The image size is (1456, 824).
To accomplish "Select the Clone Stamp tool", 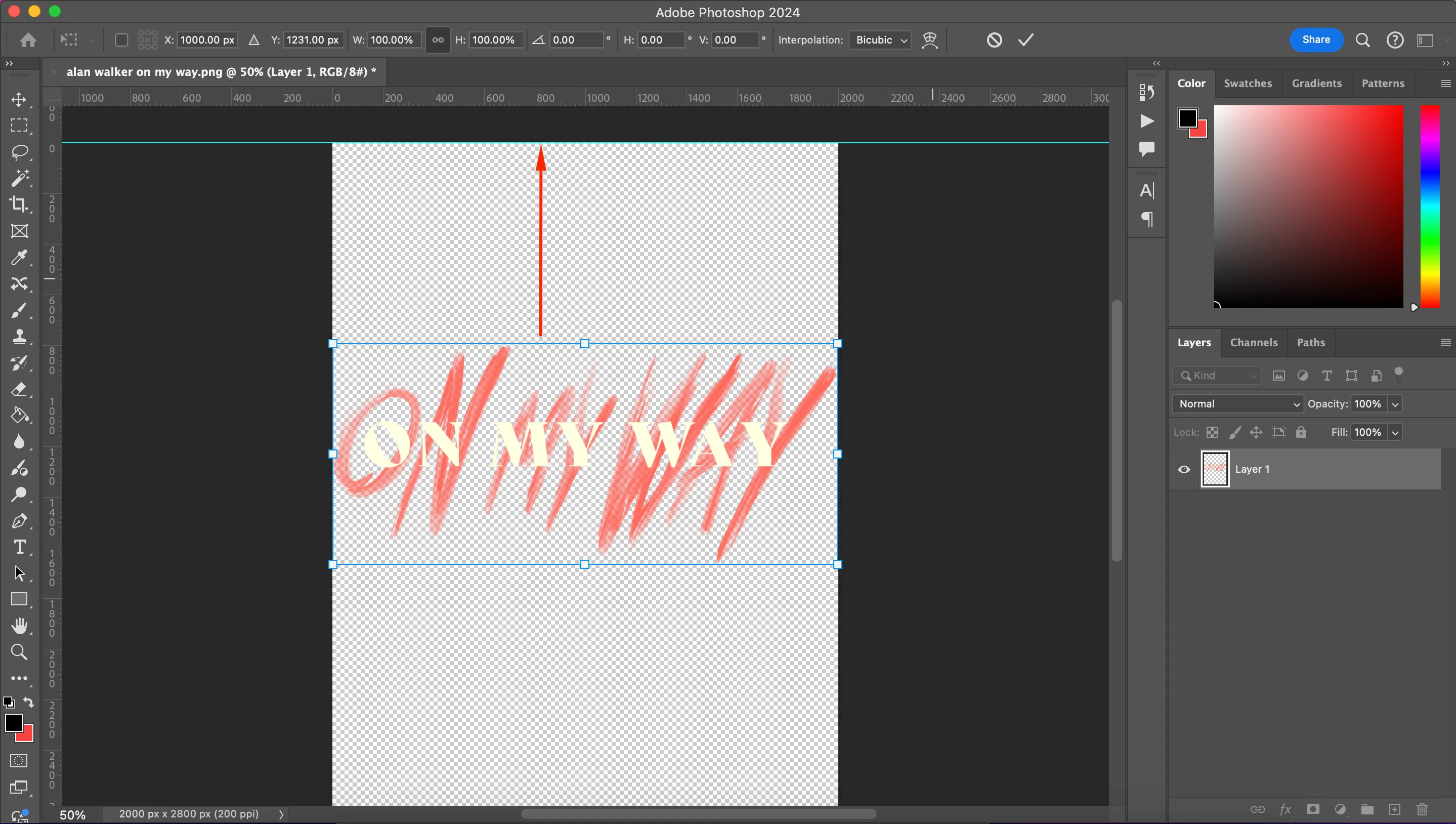I will point(19,337).
